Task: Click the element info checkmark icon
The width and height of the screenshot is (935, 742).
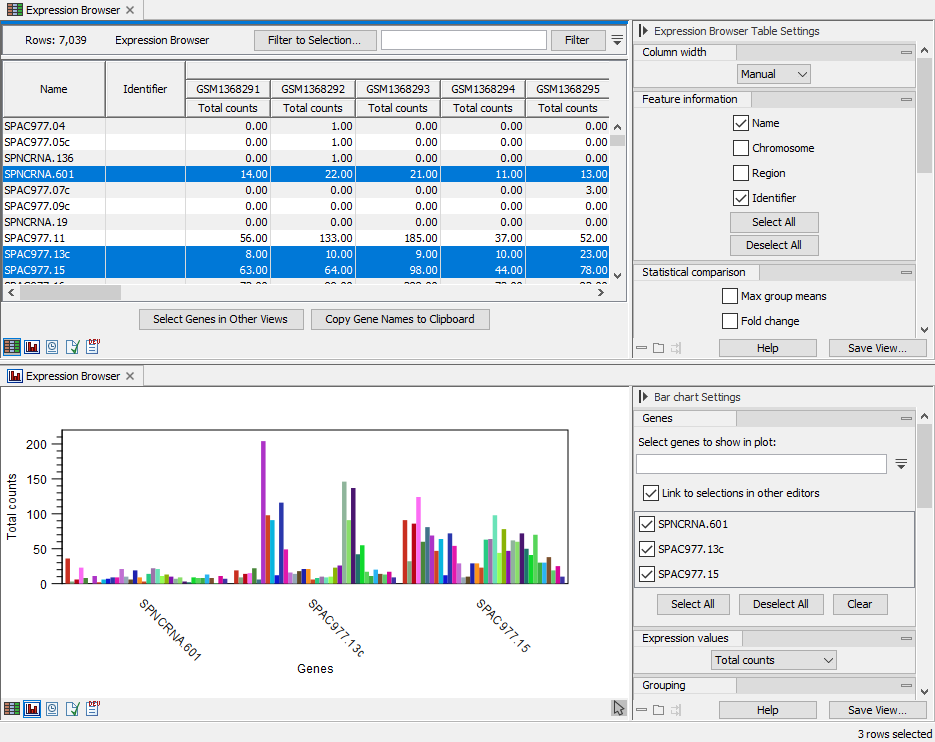Action: [x=72, y=347]
